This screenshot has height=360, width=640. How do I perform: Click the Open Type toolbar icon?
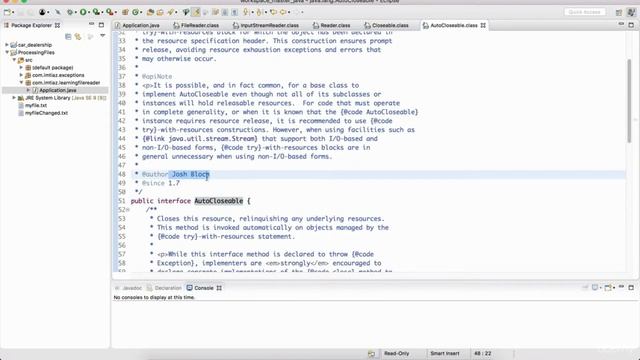[150, 12]
